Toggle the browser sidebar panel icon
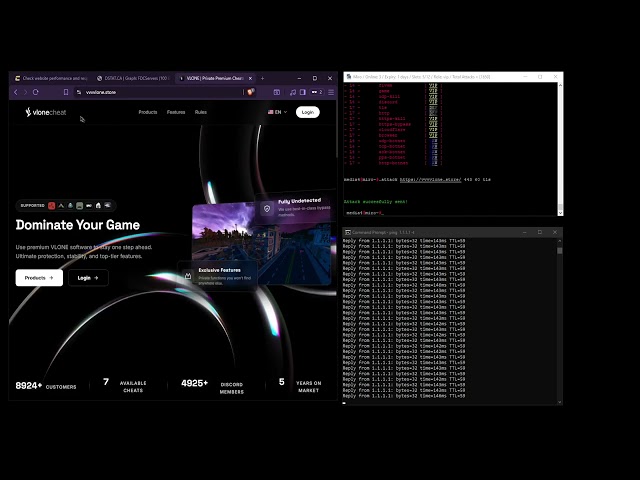The image size is (640, 480). pos(302,92)
